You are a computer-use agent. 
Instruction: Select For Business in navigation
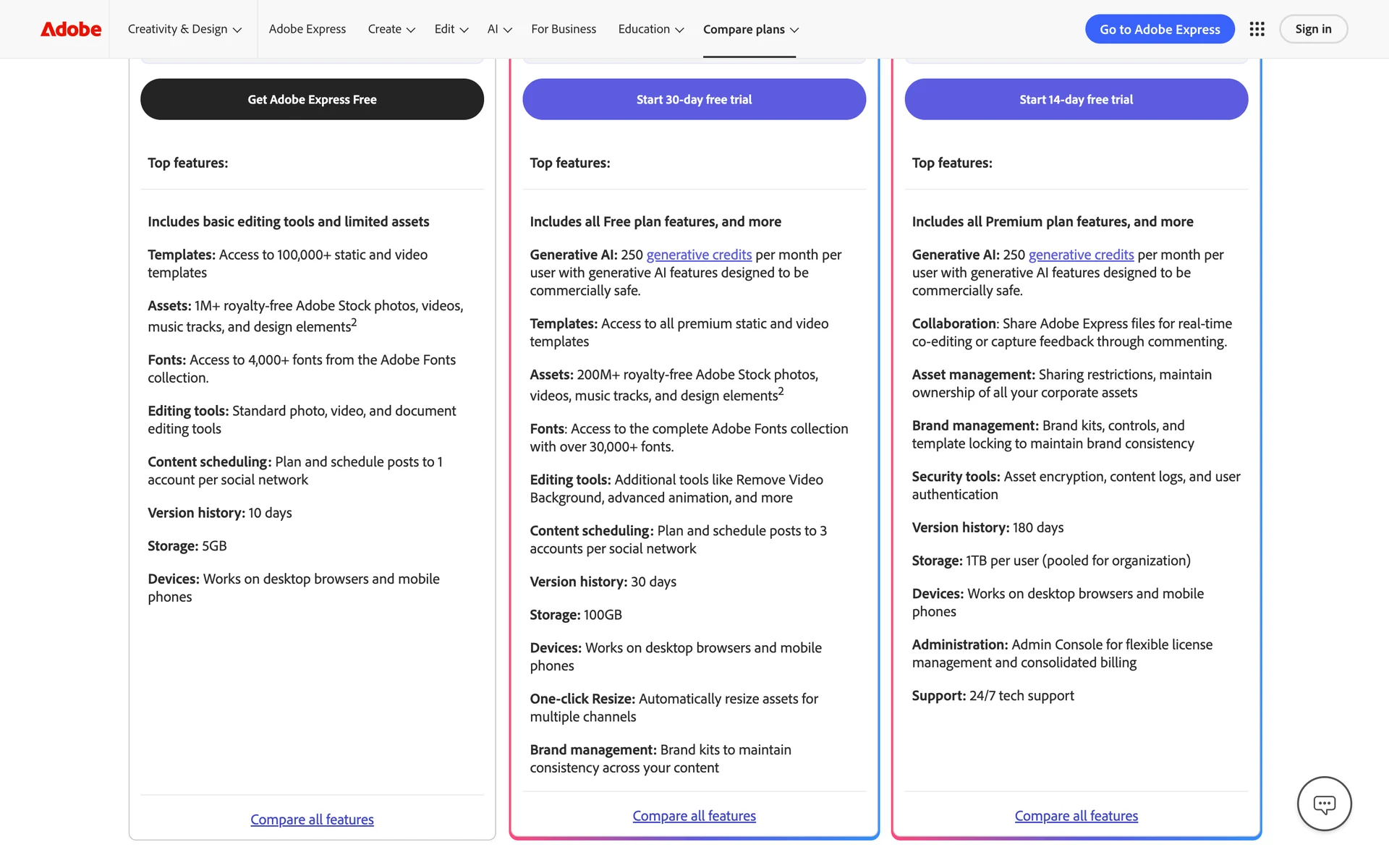point(564,29)
